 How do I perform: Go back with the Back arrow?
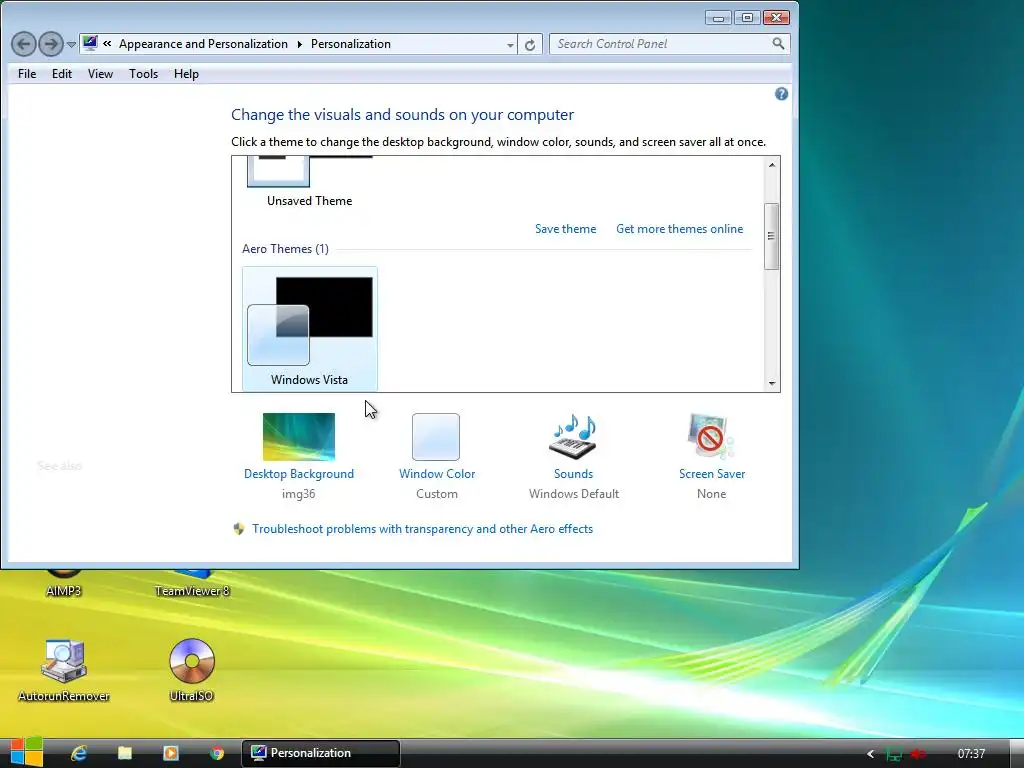click(24, 44)
